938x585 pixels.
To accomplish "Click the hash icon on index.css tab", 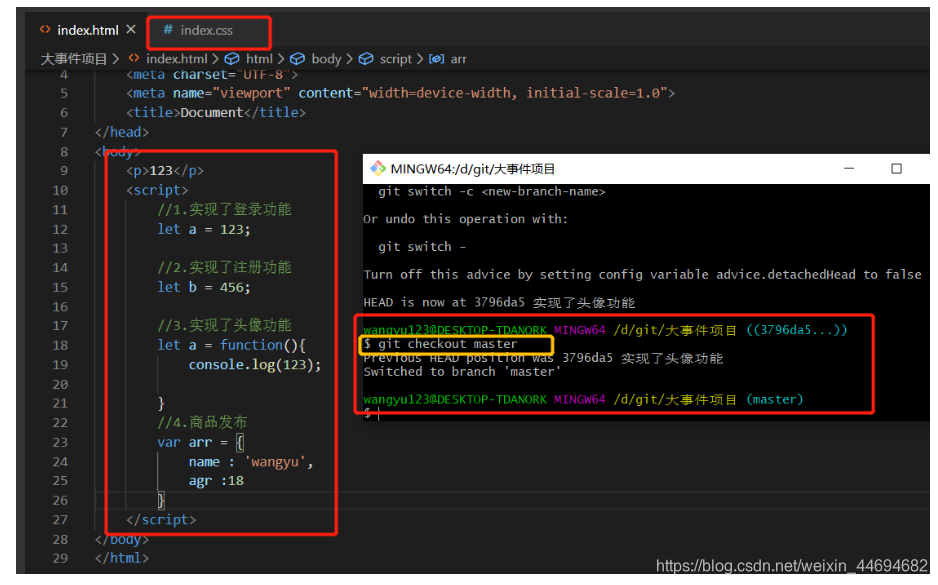I will click(168, 29).
